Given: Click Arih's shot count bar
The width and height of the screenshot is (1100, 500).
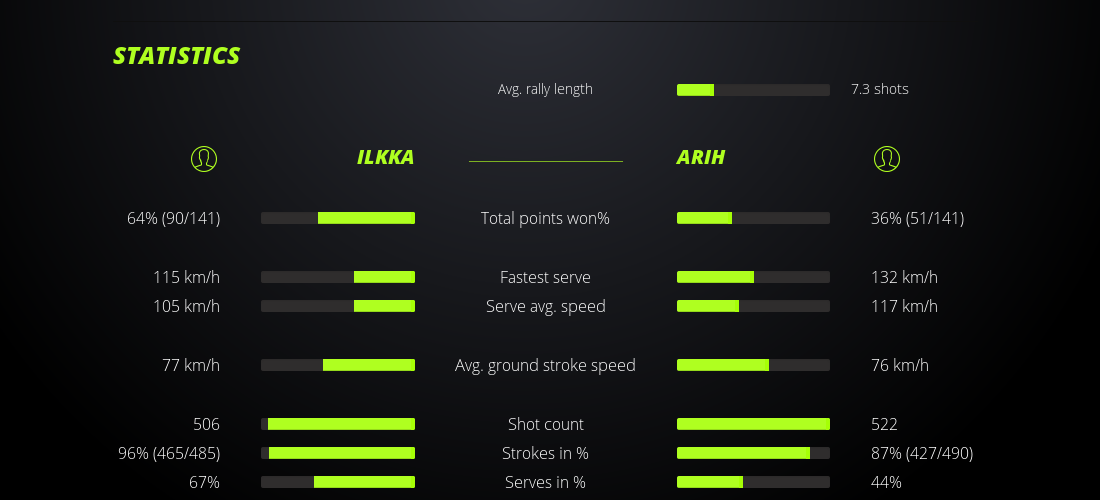Looking at the screenshot, I should pos(753,424).
